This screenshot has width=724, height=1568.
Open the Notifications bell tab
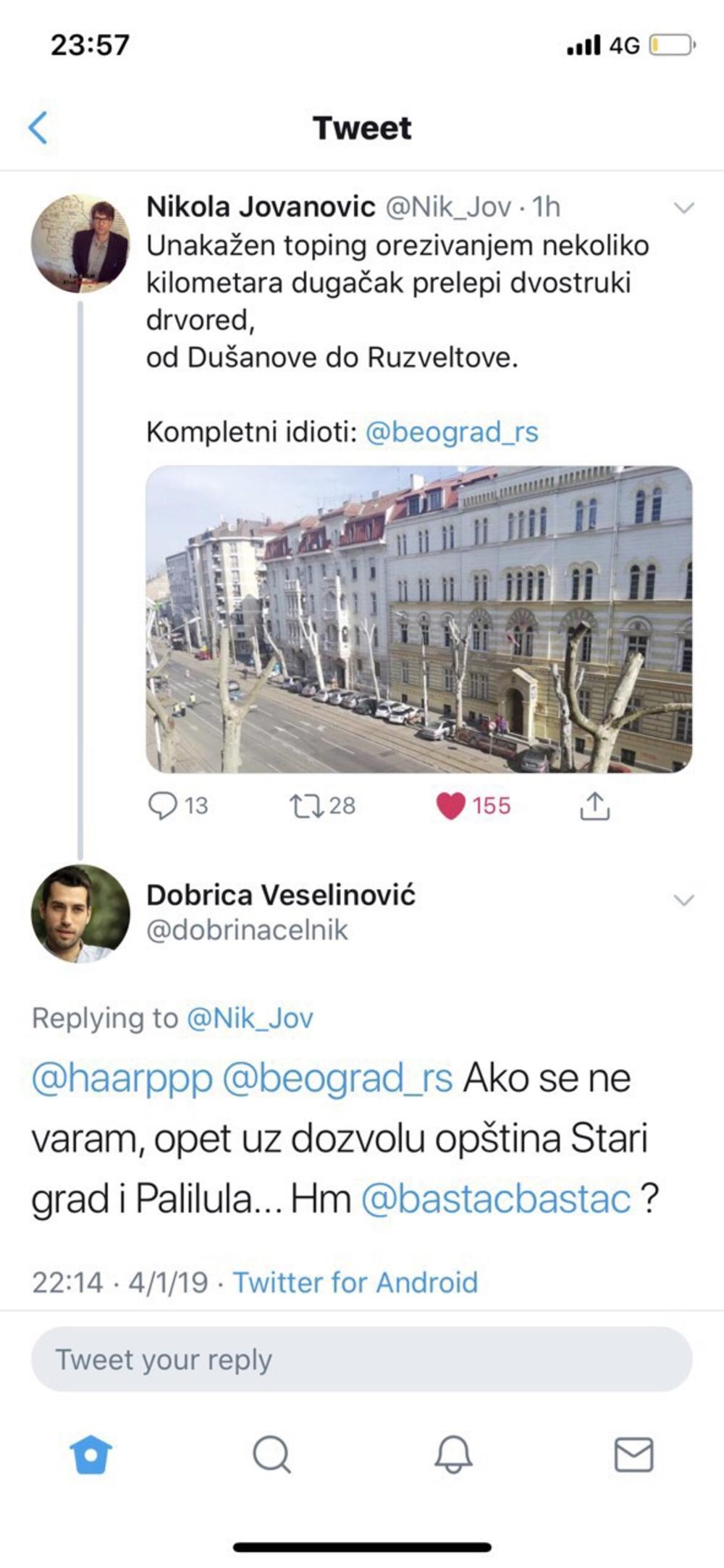coord(453,1454)
